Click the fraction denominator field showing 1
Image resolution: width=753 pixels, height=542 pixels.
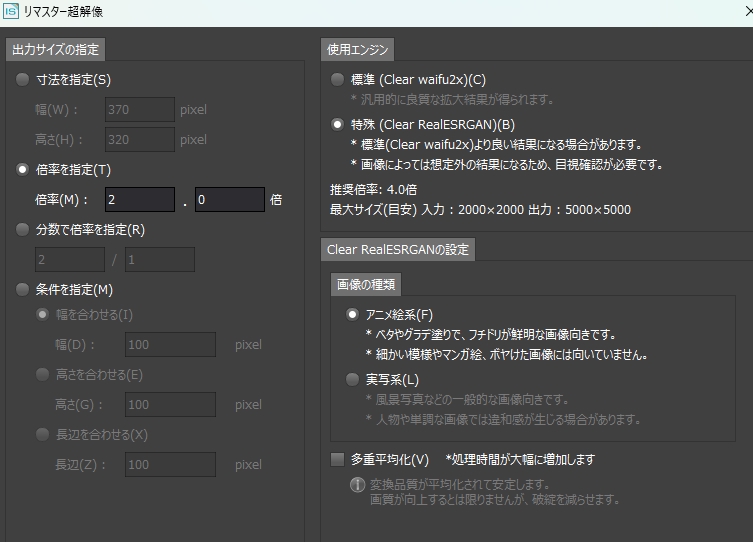(160, 260)
